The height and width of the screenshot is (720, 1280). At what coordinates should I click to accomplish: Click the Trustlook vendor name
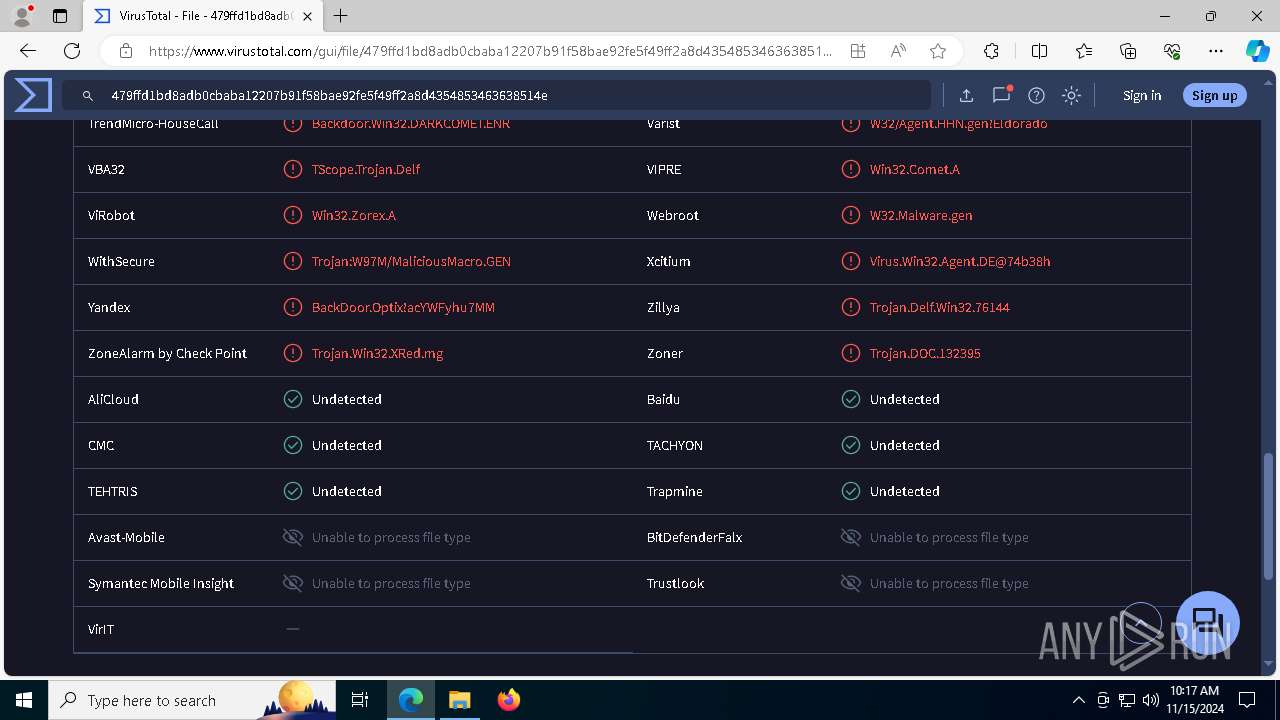[675, 583]
